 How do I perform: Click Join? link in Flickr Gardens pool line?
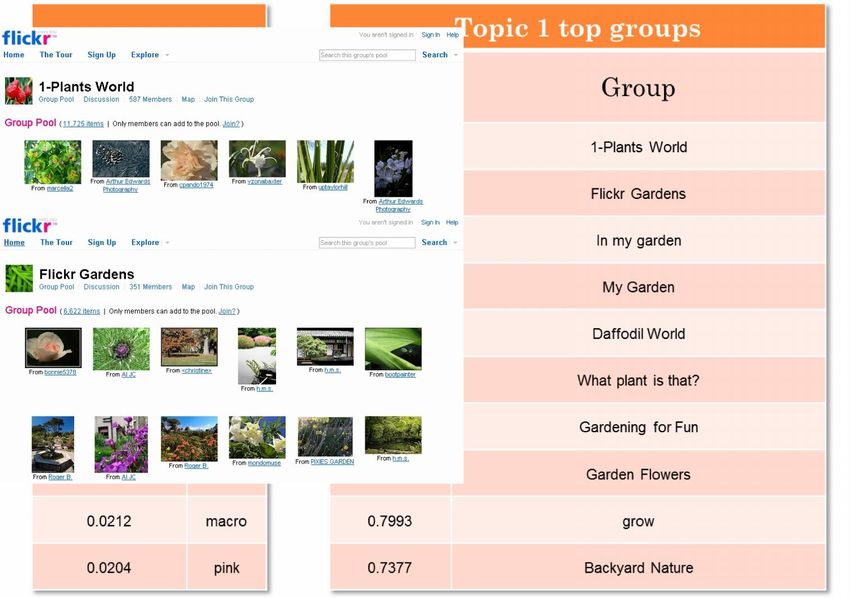click(227, 311)
